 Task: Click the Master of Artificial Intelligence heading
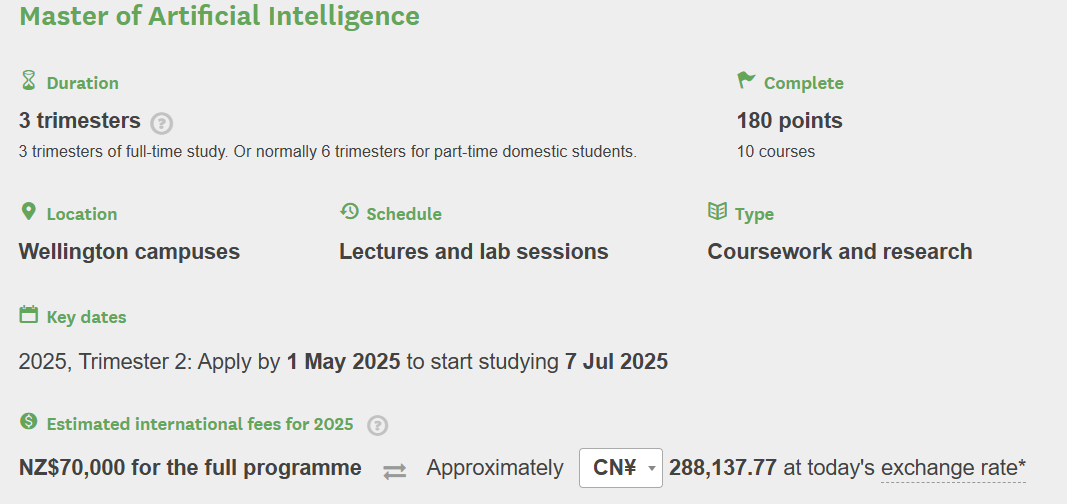point(220,16)
